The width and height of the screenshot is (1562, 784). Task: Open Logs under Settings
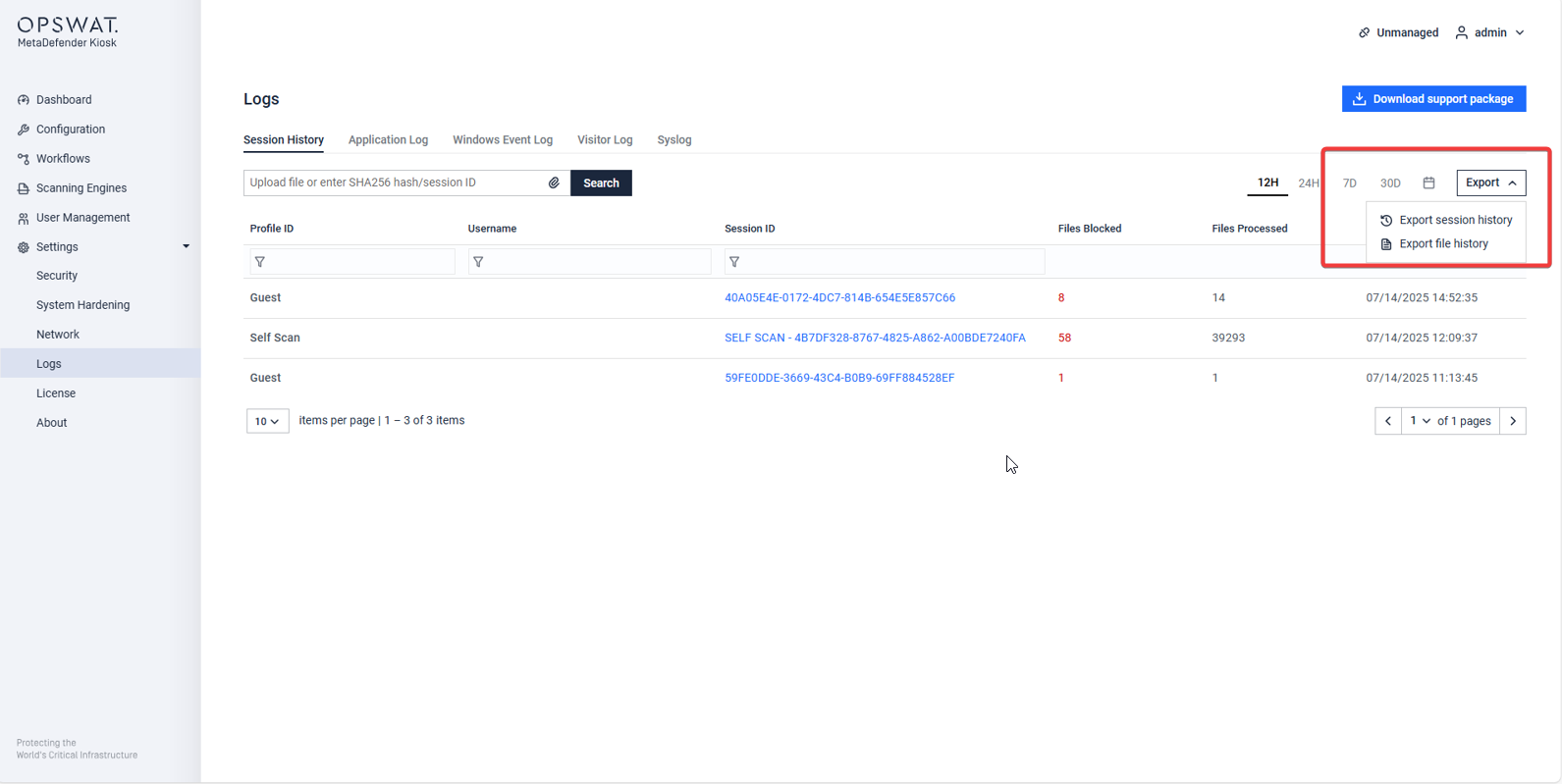[x=100, y=364]
